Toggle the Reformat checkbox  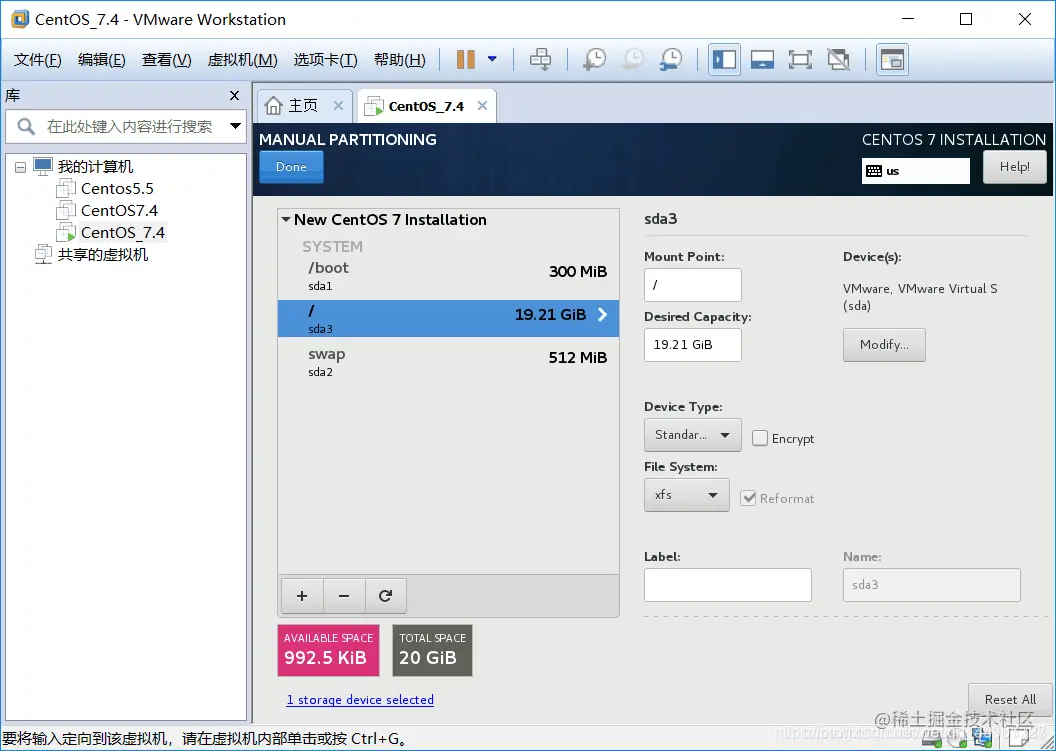click(748, 498)
